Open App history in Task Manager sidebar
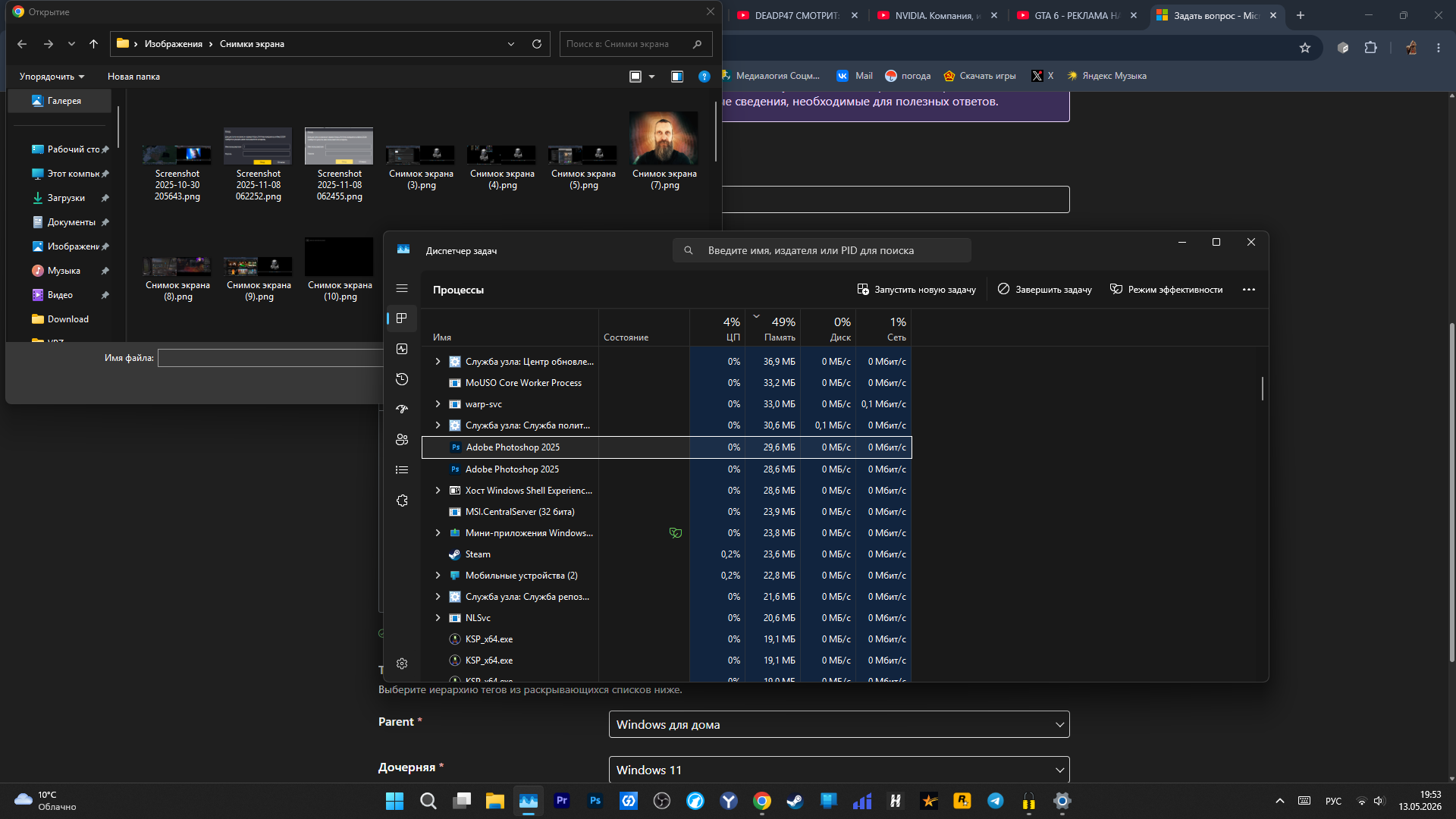The image size is (1456, 819). (x=402, y=379)
